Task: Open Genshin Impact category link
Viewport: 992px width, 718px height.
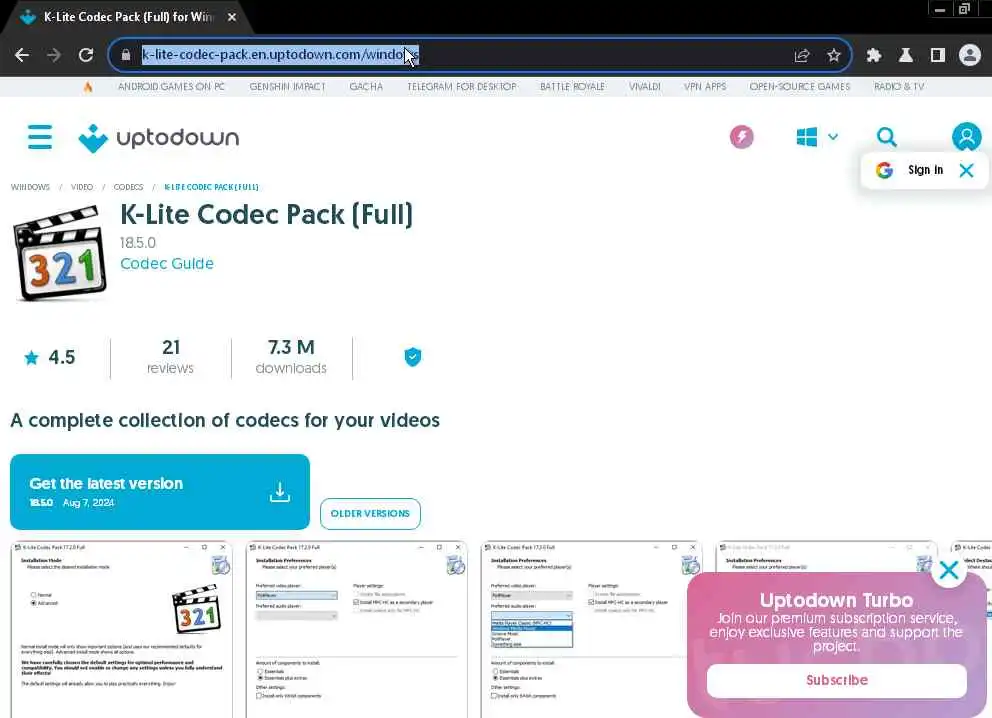Action: click(287, 87)
